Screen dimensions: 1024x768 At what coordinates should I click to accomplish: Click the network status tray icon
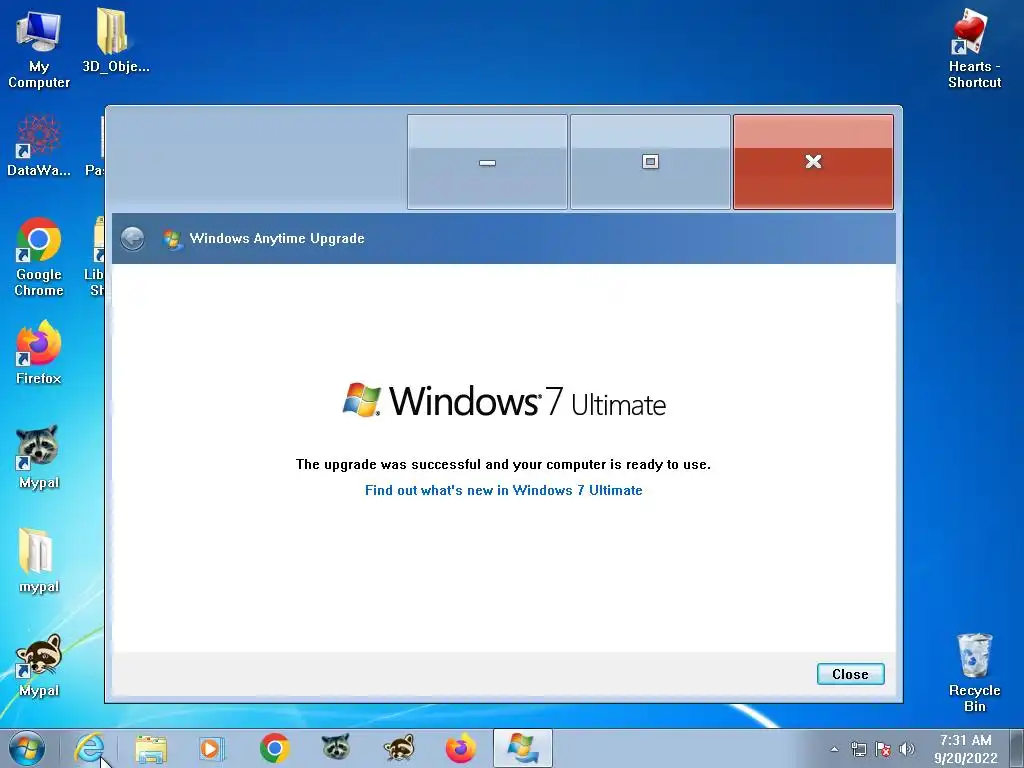pos(859,749)
